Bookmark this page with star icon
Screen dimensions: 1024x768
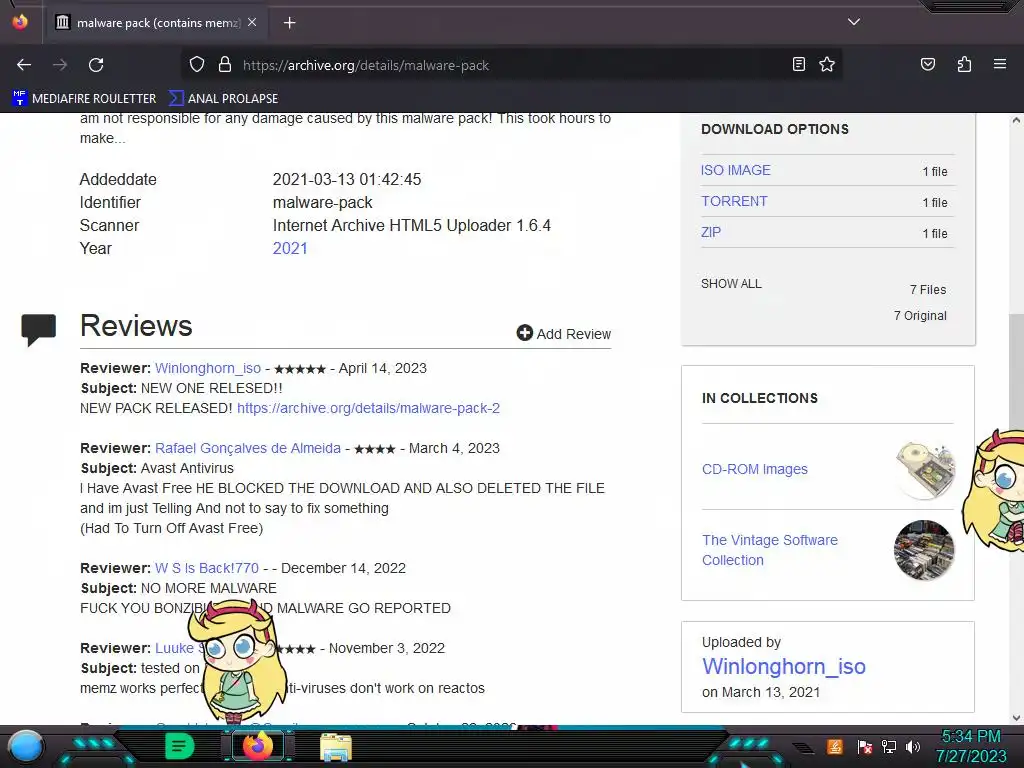827,64
